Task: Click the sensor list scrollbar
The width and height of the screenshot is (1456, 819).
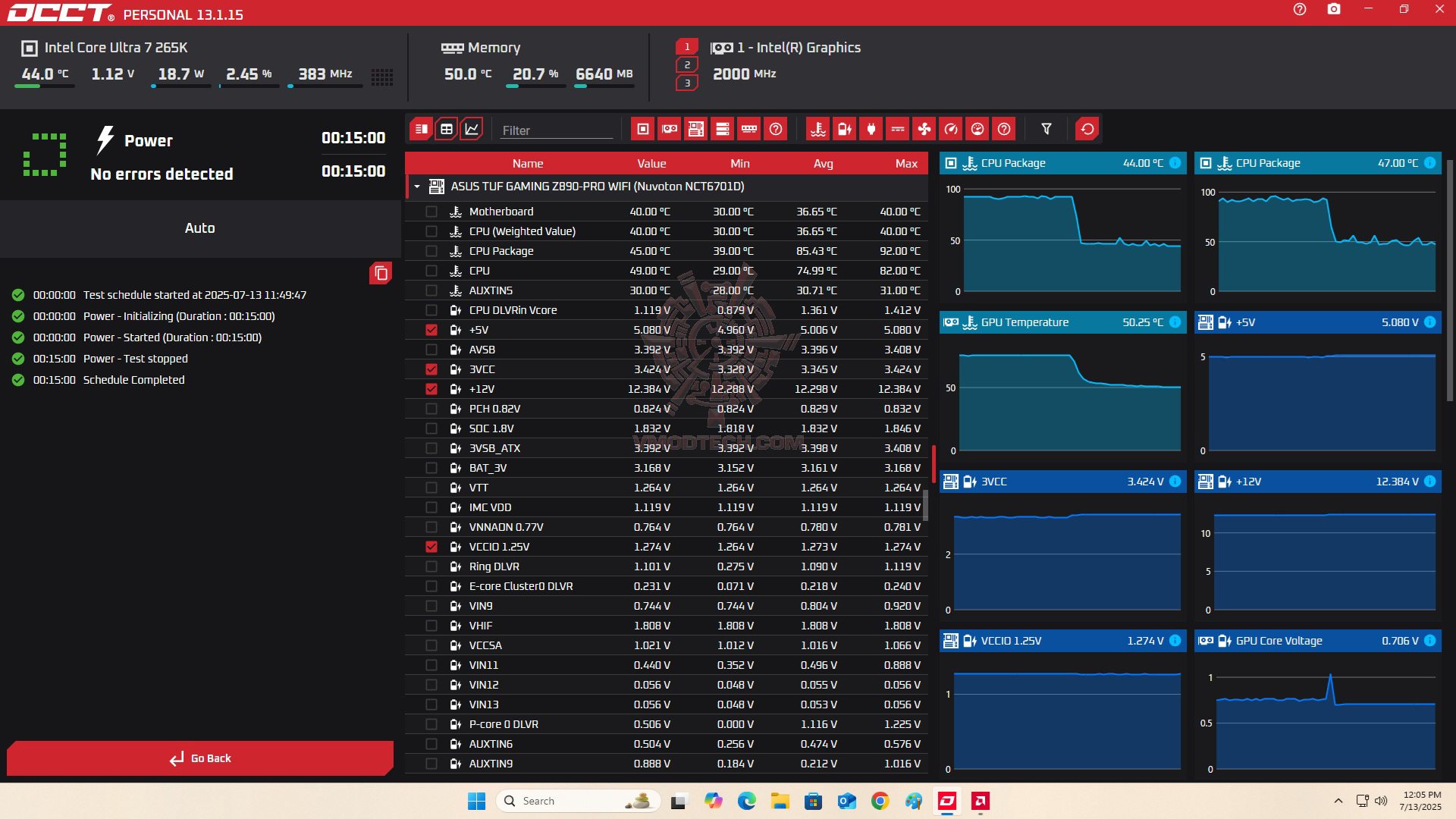Action: click(x=925, y=505)
